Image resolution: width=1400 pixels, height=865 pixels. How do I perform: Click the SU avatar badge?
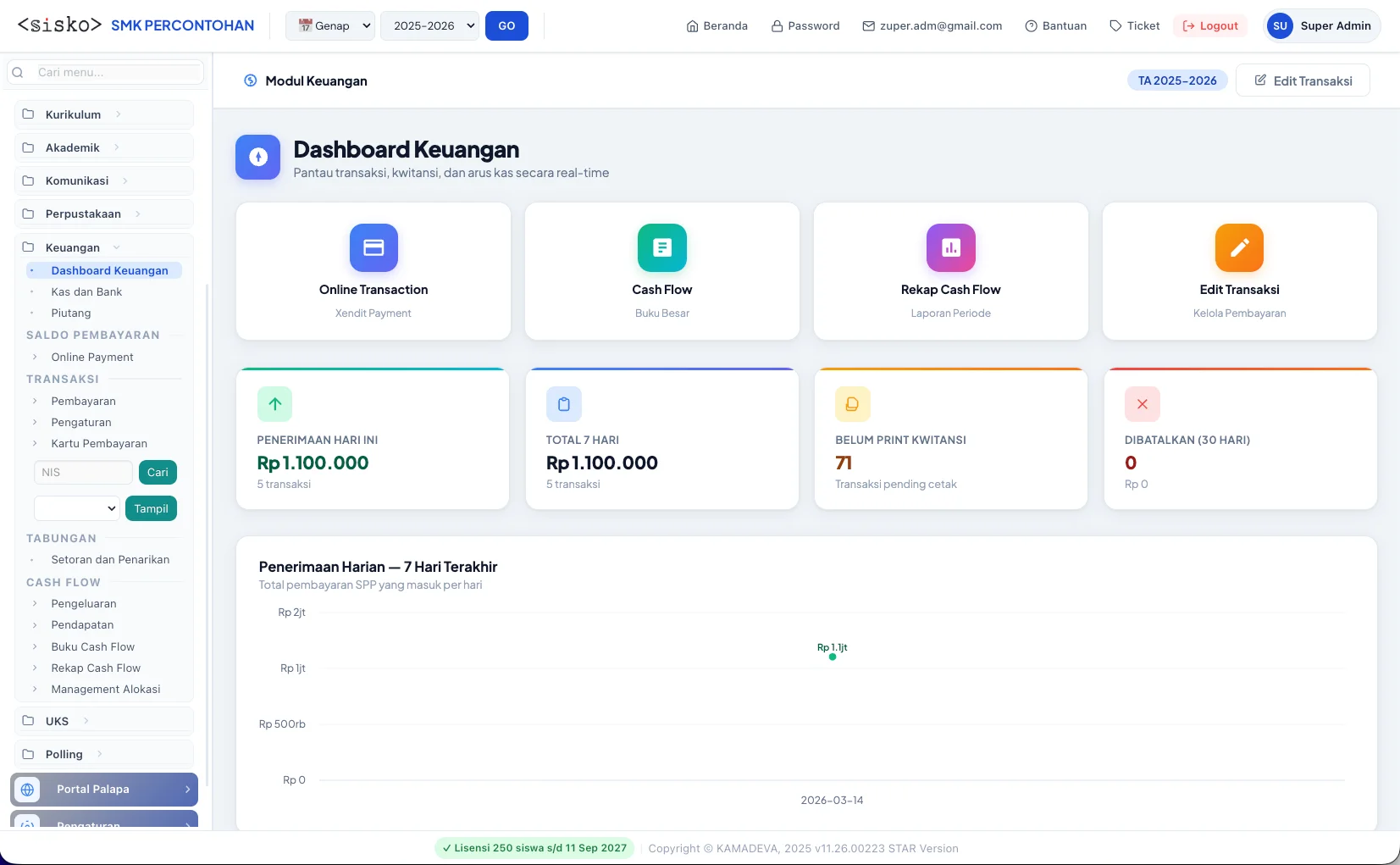1280,26
